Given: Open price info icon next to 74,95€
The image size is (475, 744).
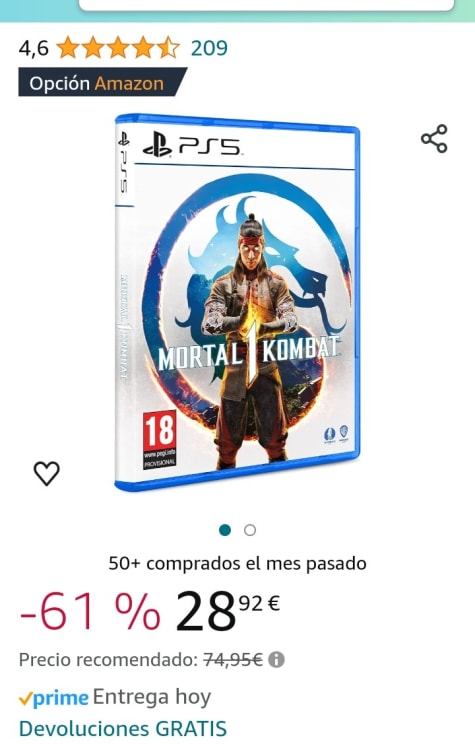Looking at the screenshot, I should (276, 660).
